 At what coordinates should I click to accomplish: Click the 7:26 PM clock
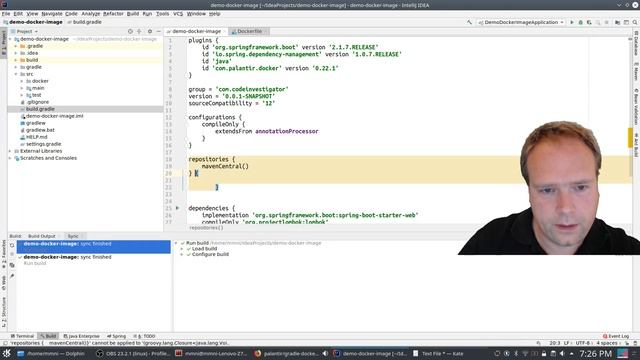(596, 353)
